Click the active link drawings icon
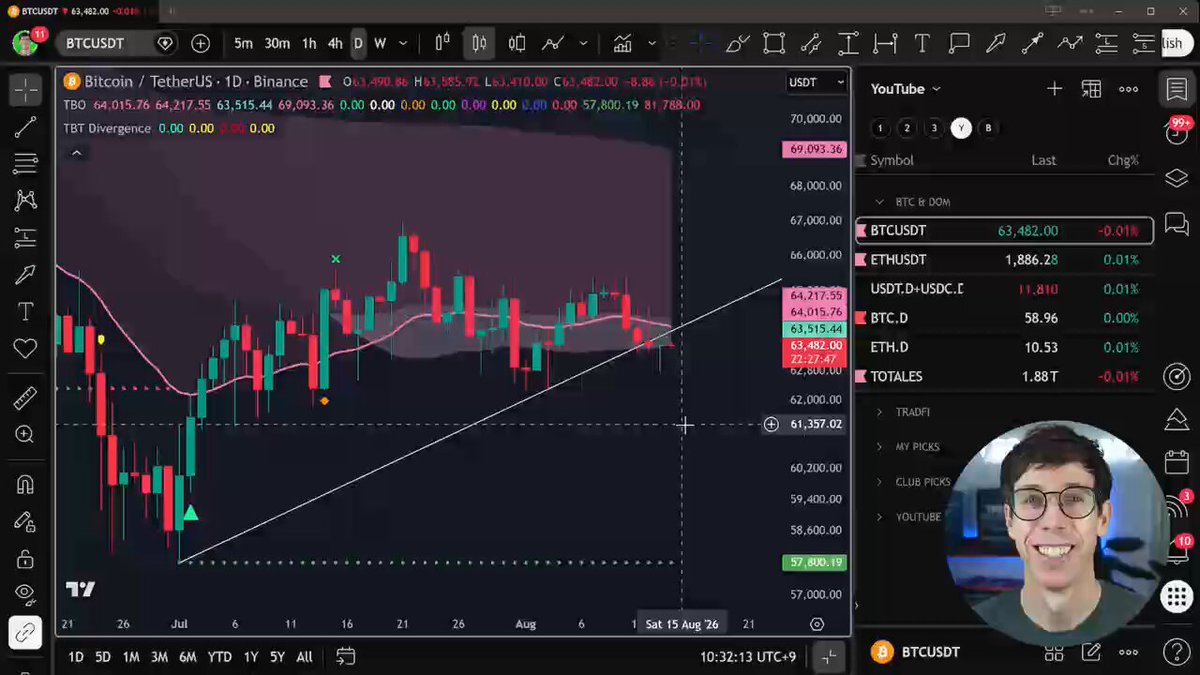Screen dimensions: 1200x675 click(25, 632)
